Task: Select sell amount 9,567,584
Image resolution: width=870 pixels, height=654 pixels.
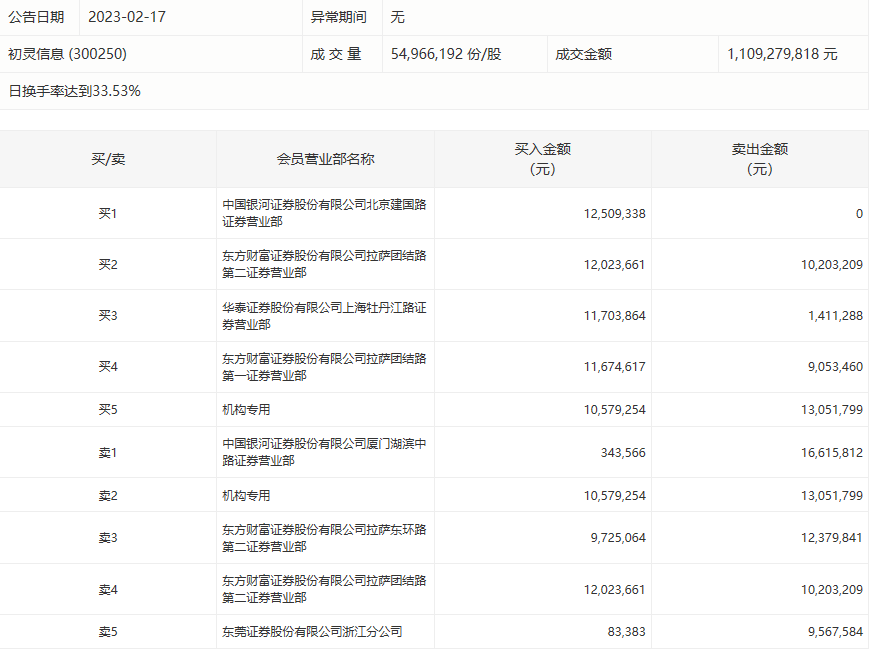Action: click(835, 632)
